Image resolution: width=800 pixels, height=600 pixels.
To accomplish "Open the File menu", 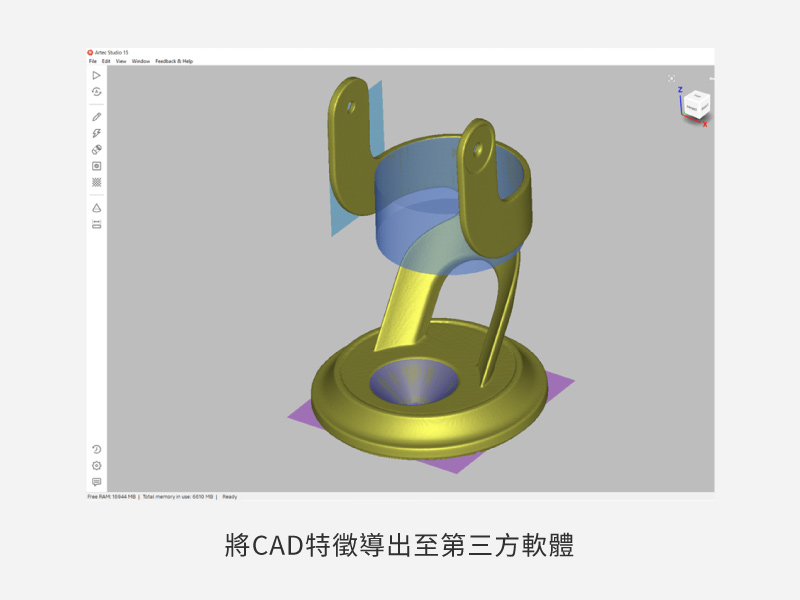I will (x=93, y=60).
